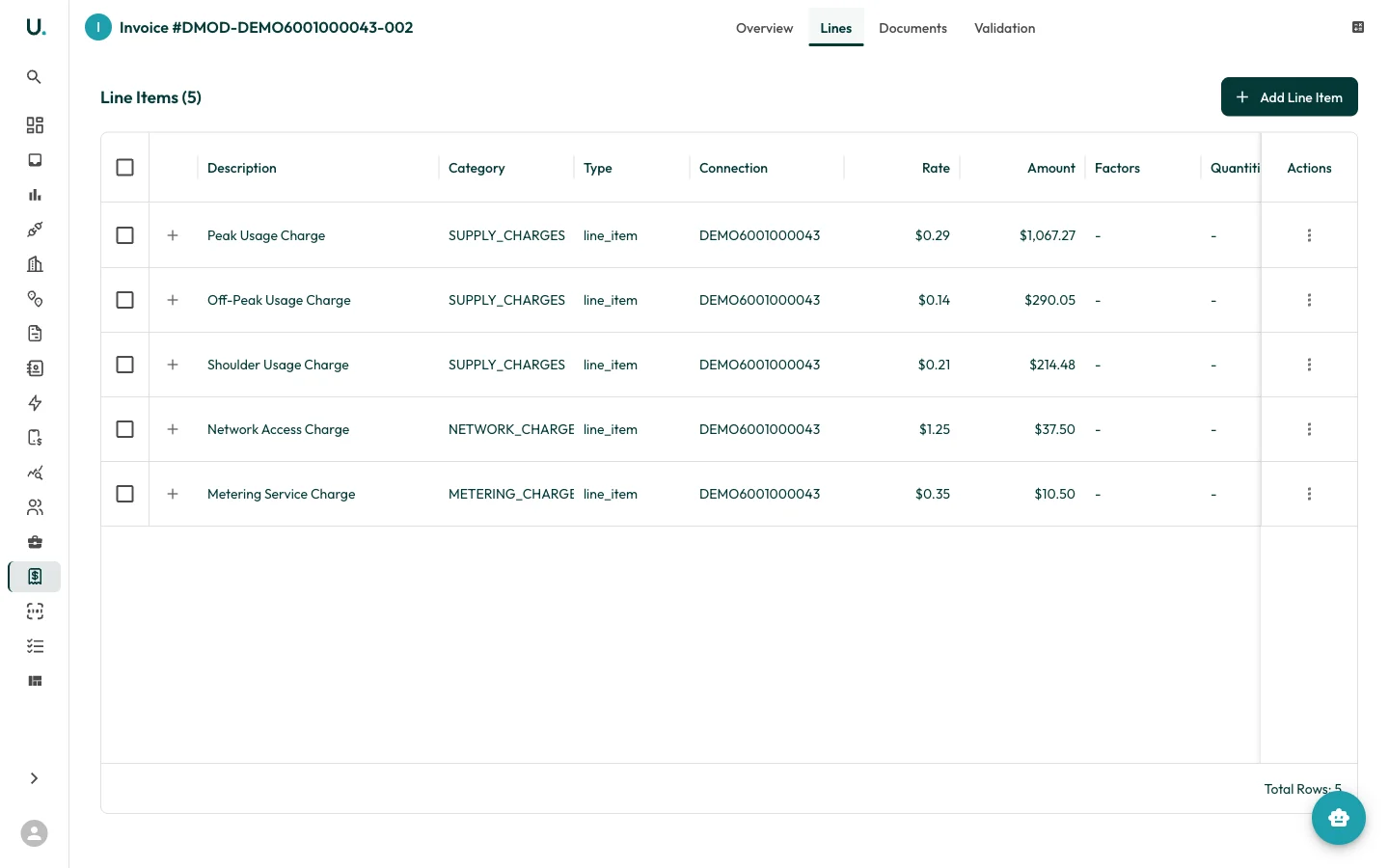Click the Add Line Item button
The height and width of the screenshot is (868, 1389).
[1290, 96]
